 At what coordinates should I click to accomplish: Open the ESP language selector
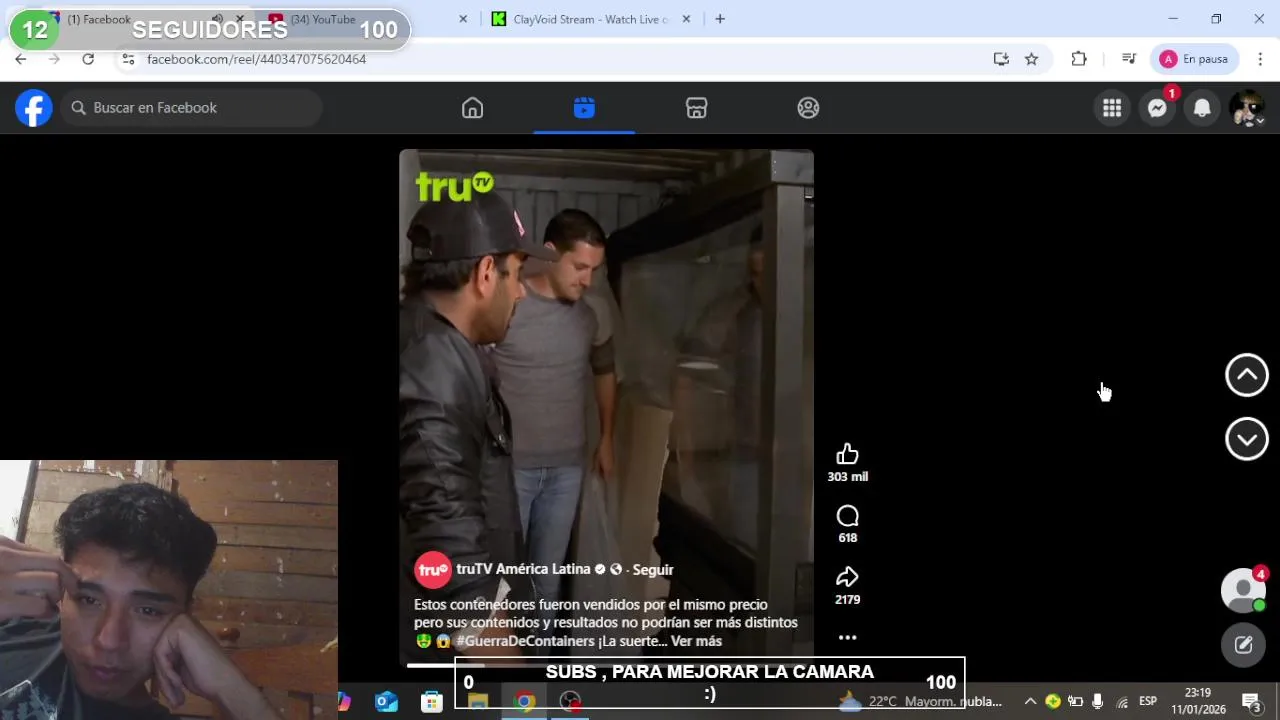1148,701
